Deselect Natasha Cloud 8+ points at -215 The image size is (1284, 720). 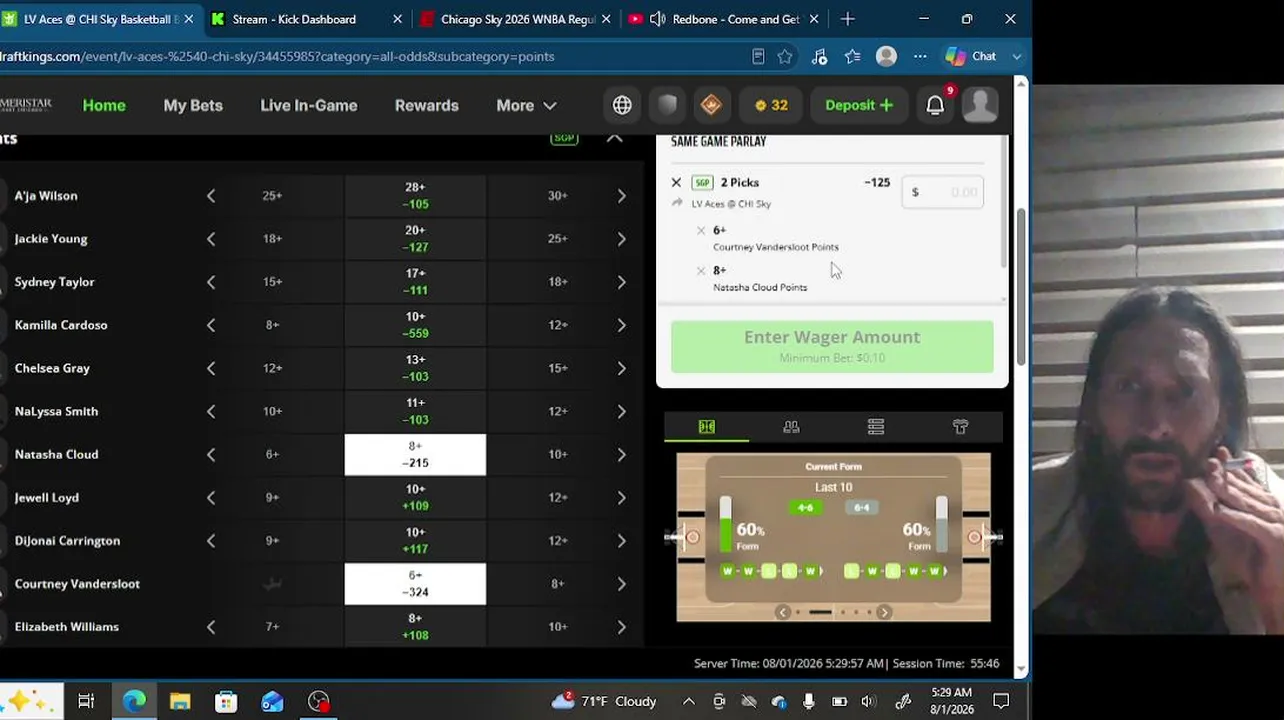tap(416, 454)
